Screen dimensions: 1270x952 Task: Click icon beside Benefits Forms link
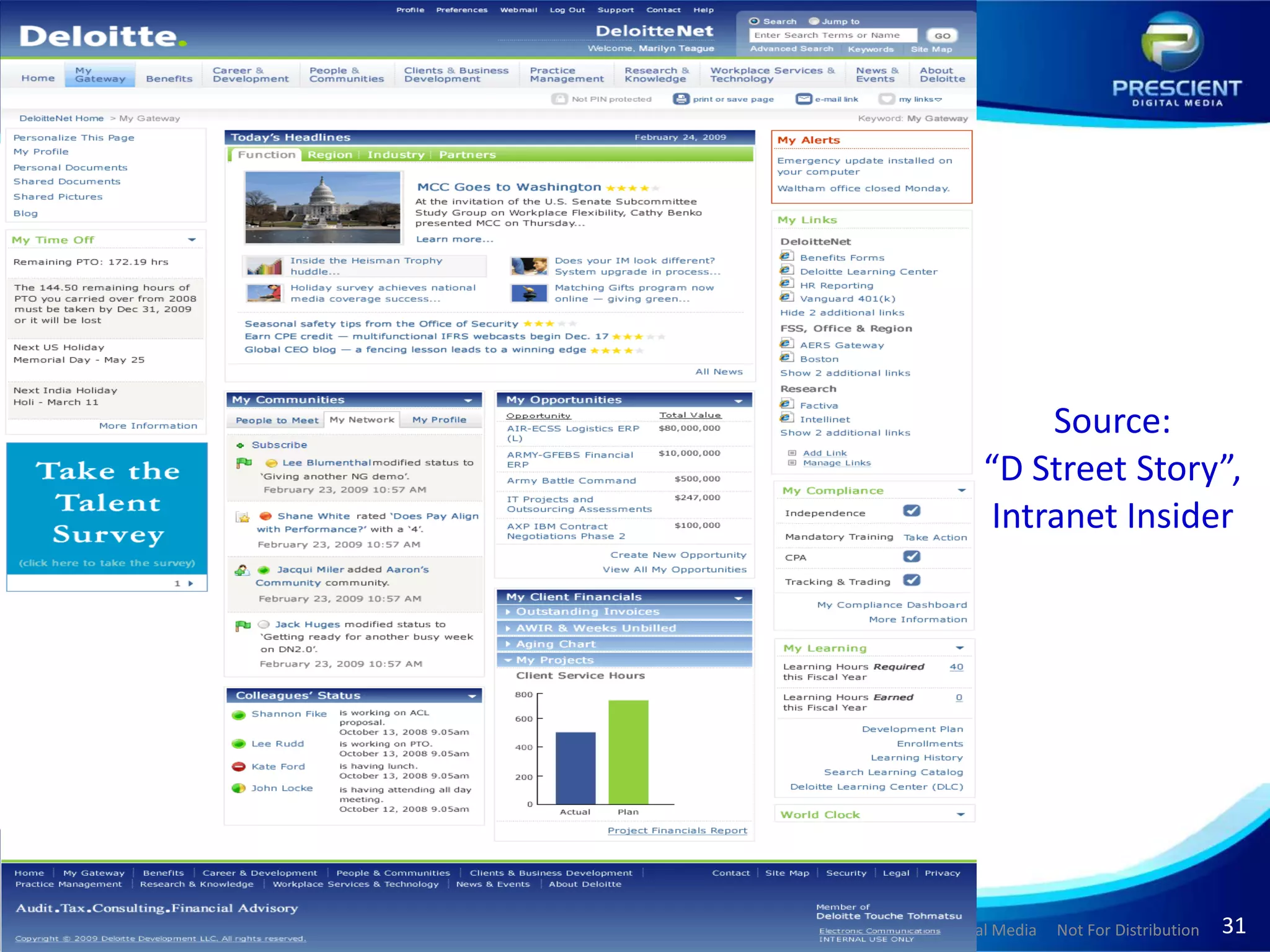(786, 256)
